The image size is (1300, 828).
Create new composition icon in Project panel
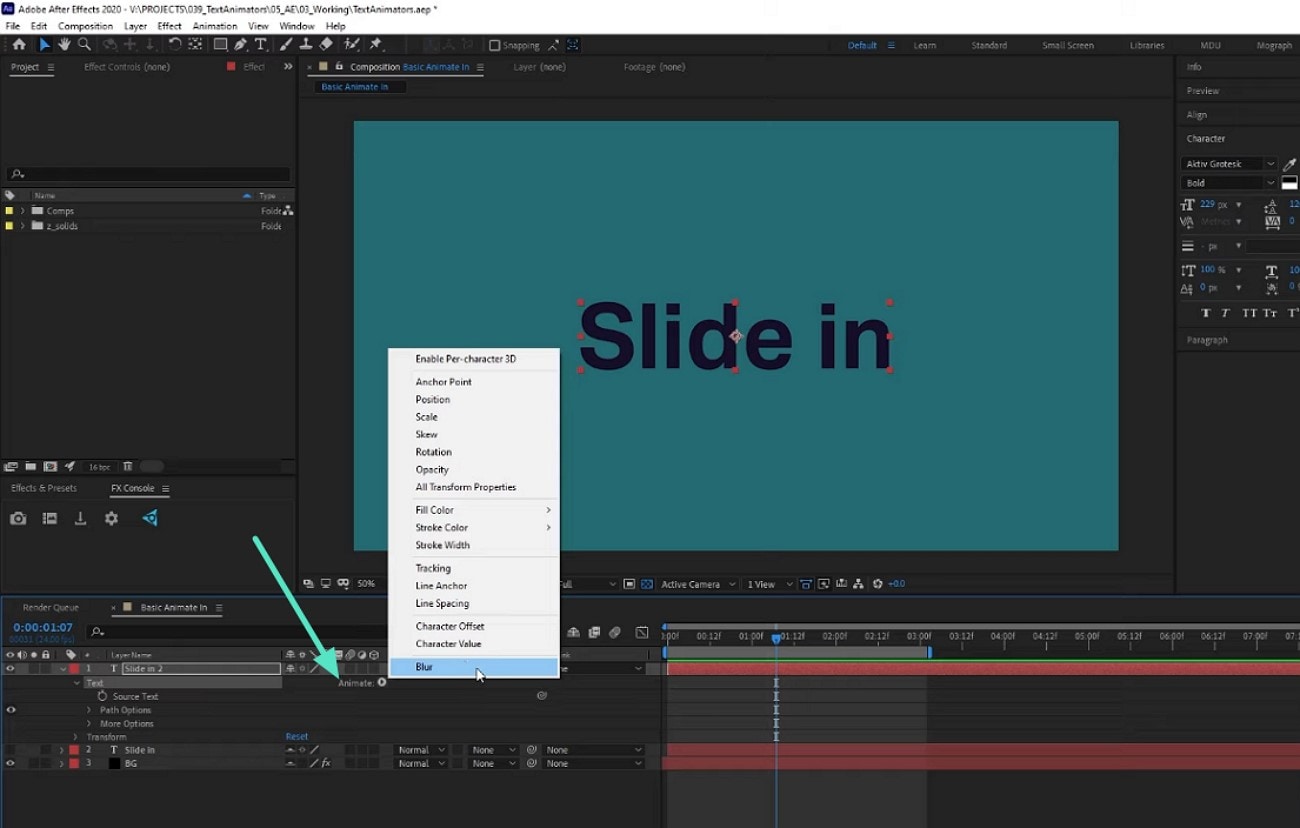tap(50, 466)
